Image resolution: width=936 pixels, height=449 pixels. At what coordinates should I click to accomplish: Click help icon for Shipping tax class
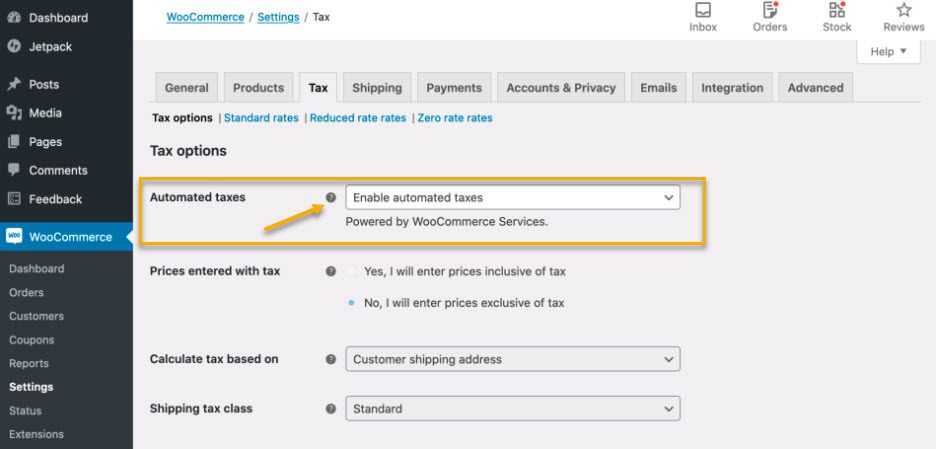331,409
